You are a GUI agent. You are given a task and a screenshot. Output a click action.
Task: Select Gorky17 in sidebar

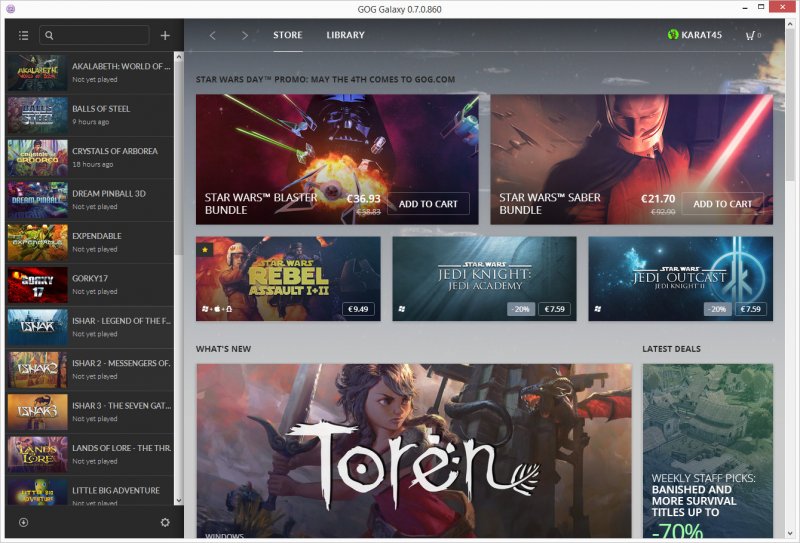pyautogui.click(x=90, y=285)
